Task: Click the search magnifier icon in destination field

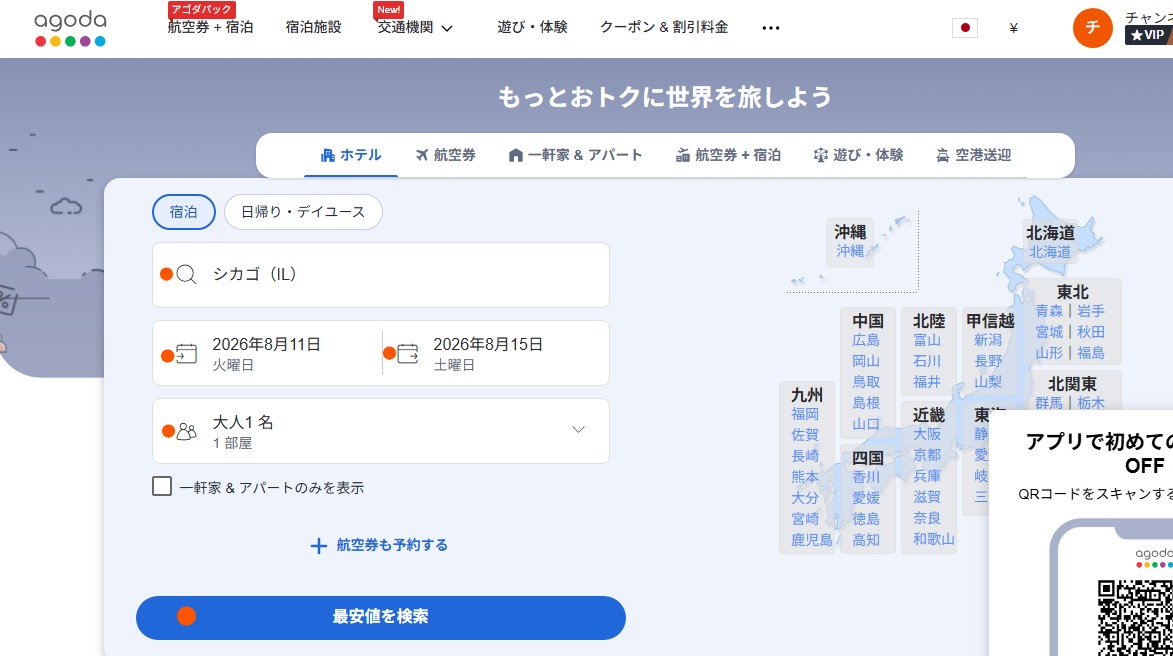Action: coord(187,275)
